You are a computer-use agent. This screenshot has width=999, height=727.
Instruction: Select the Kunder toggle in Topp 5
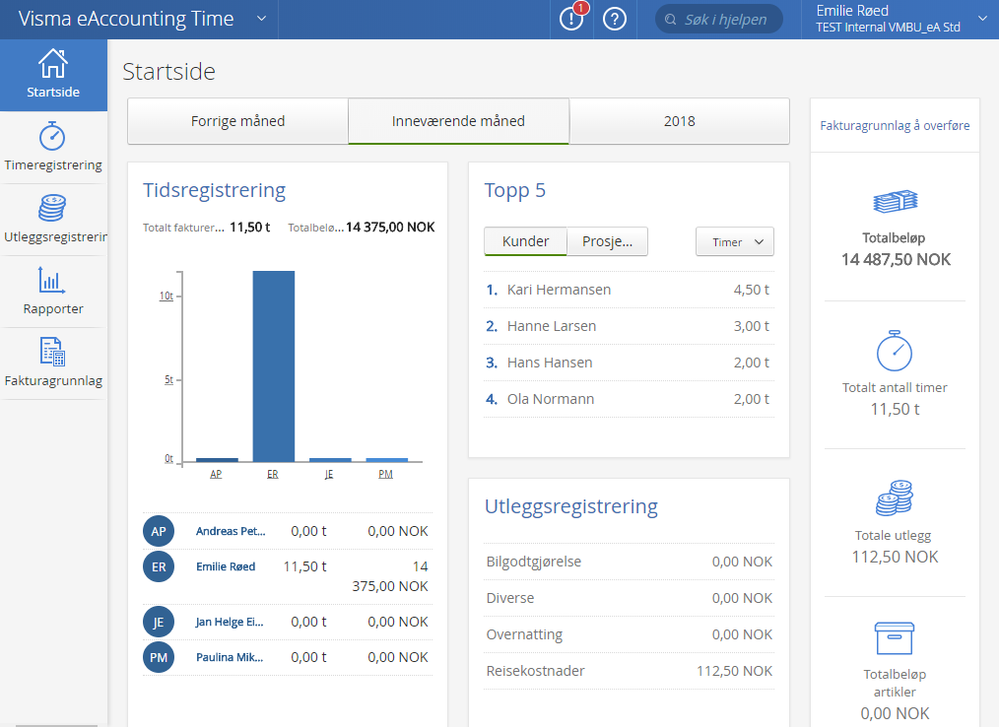pos(525,241)
